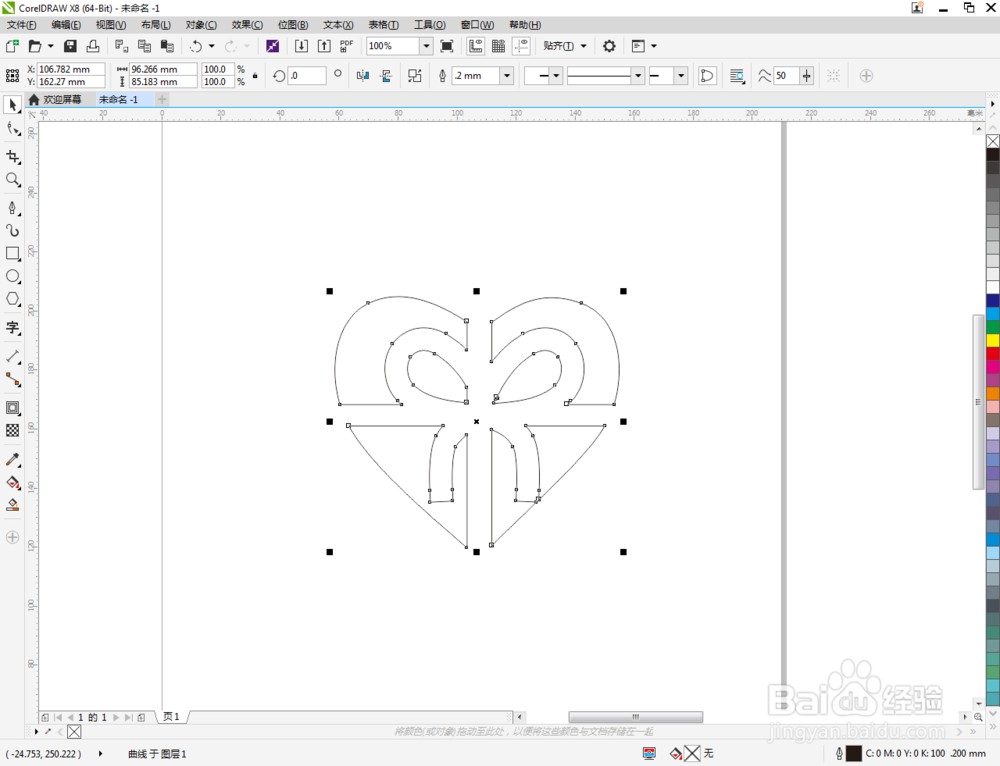Click the Print icon
The height and width of the screenshot is (766, 1000).
click(x=92, y=46)
